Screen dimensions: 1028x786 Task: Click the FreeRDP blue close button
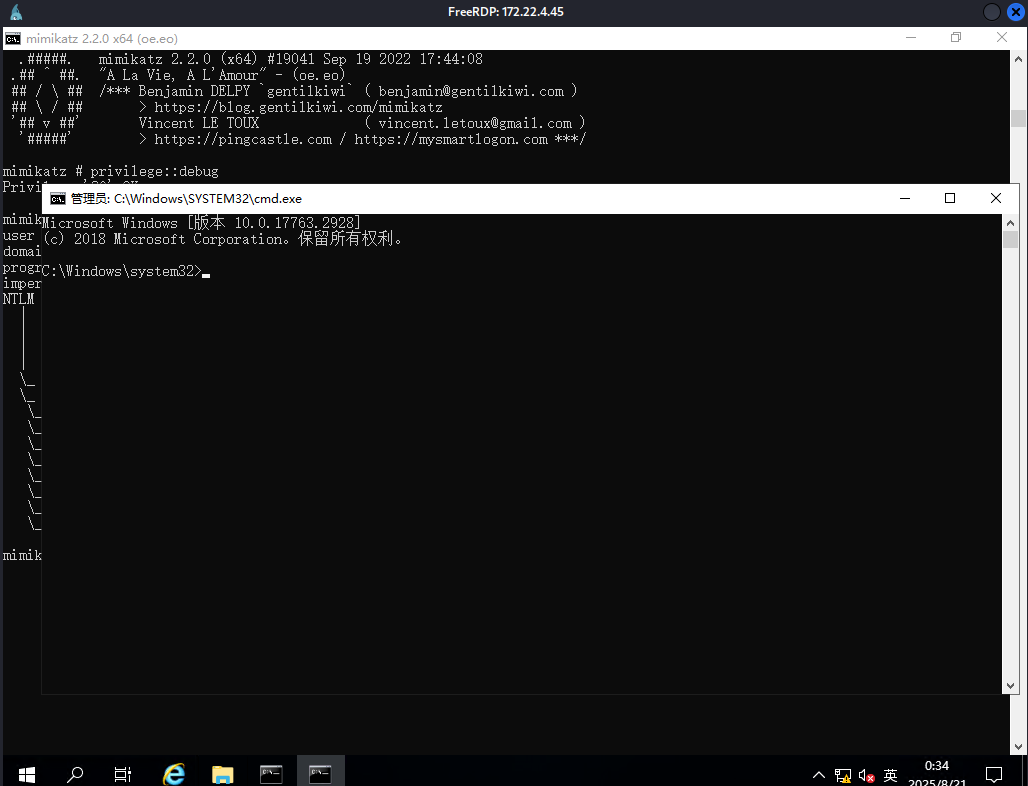[x=1016, y=12]
